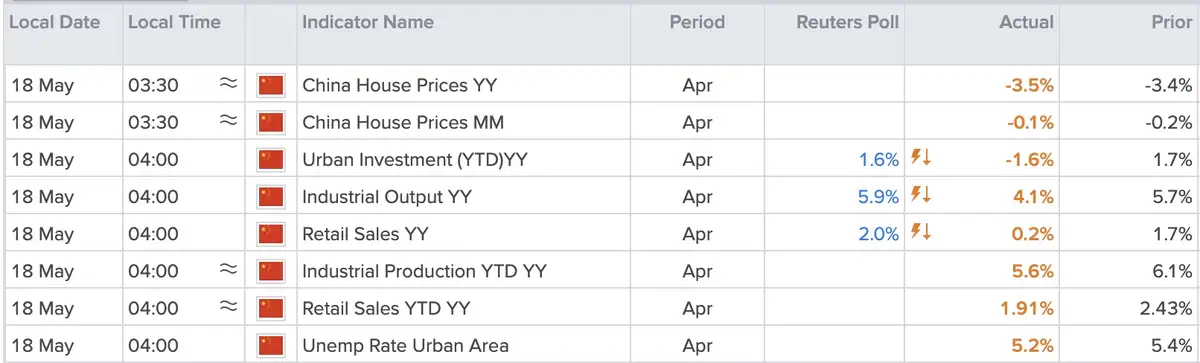Click the Actual column header
This screenshot has width=1200, height=363.
click(1027, 22)
